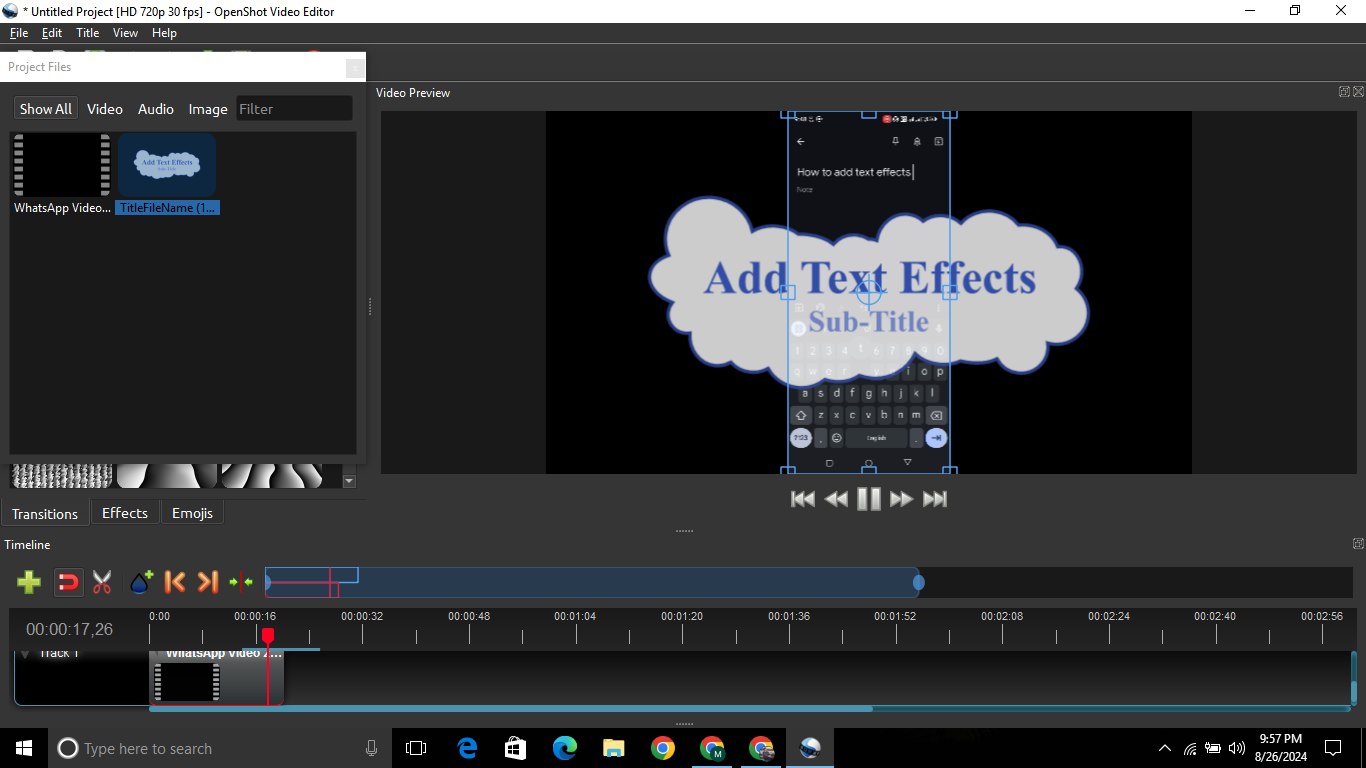Close the Video Preview panel
This screenshot has width=1366, height=768.
tap(1358, 92)
